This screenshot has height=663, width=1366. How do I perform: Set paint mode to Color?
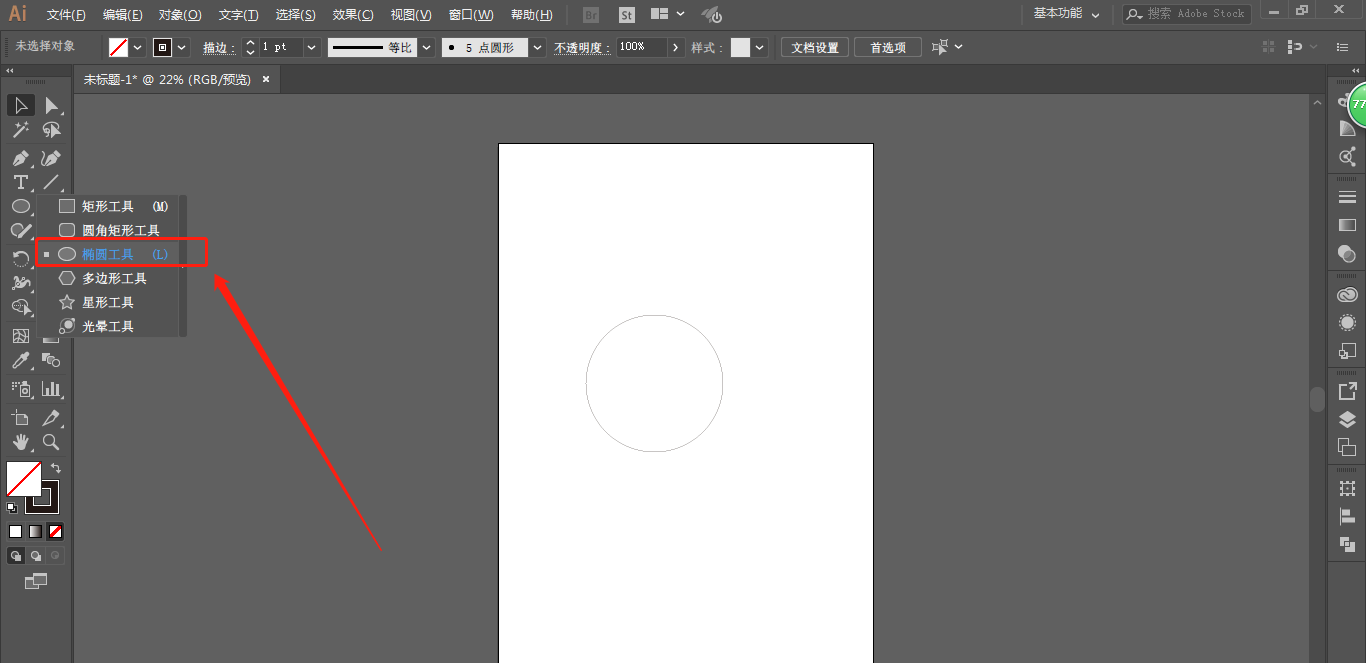pyautogui.click(x=15, y=532)
